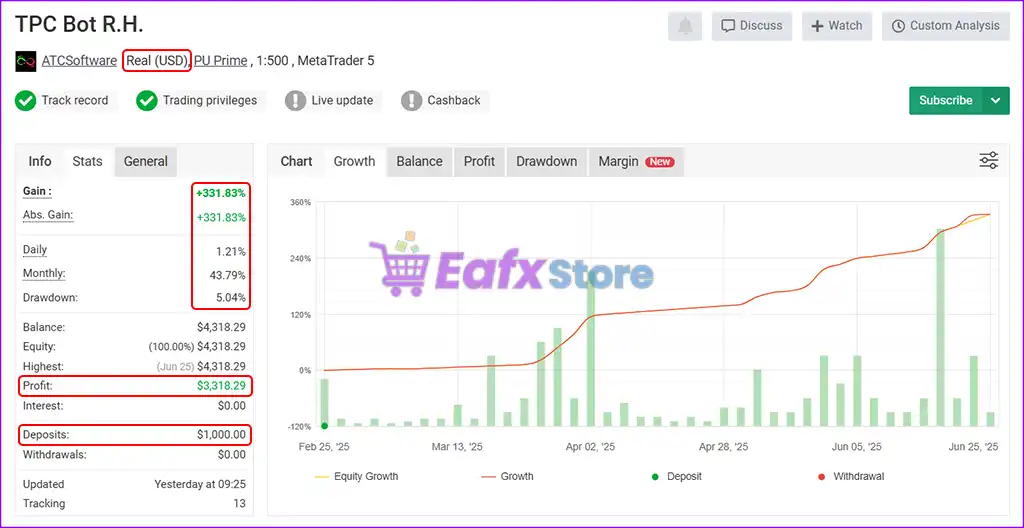Screen dimensions: 1024x528
Task: Open the ATCSoftware profile link
Action: tap(79, 61)
